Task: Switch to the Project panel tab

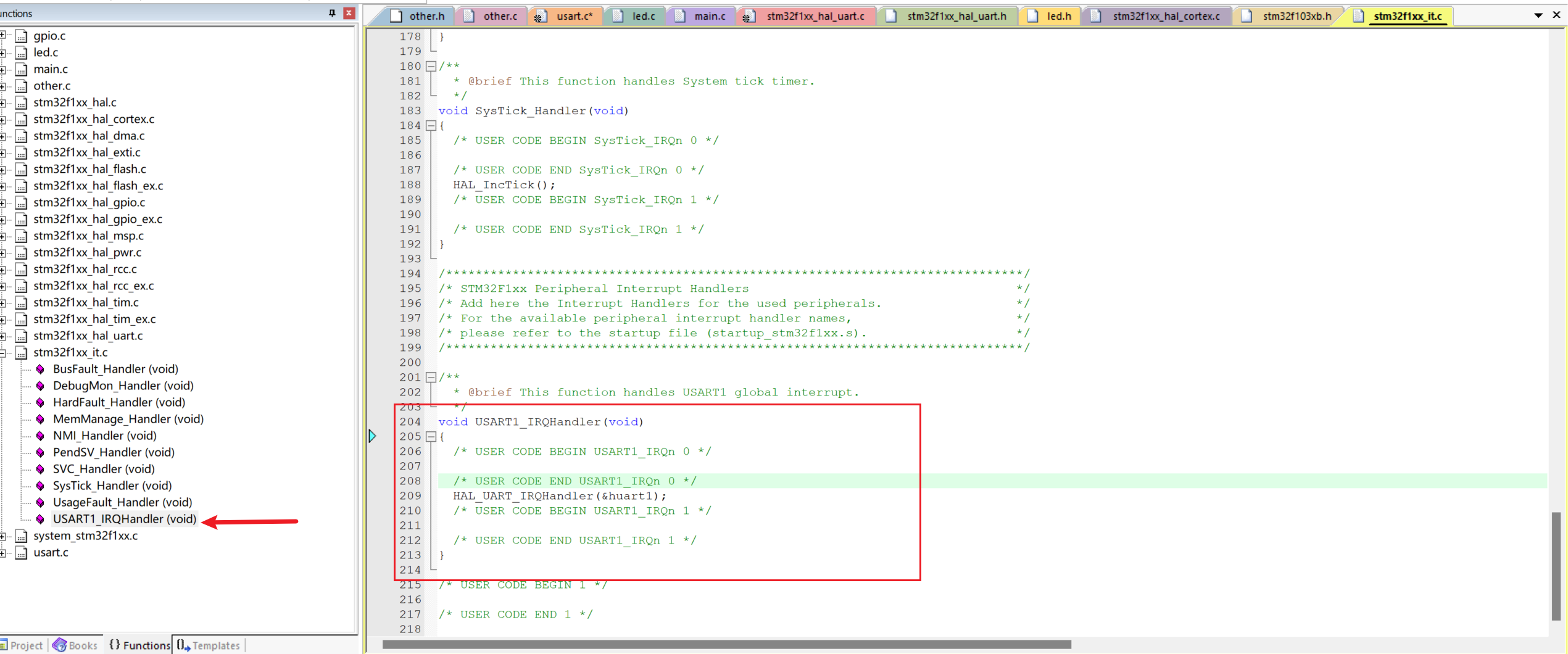Action: (x=22, y=645)
